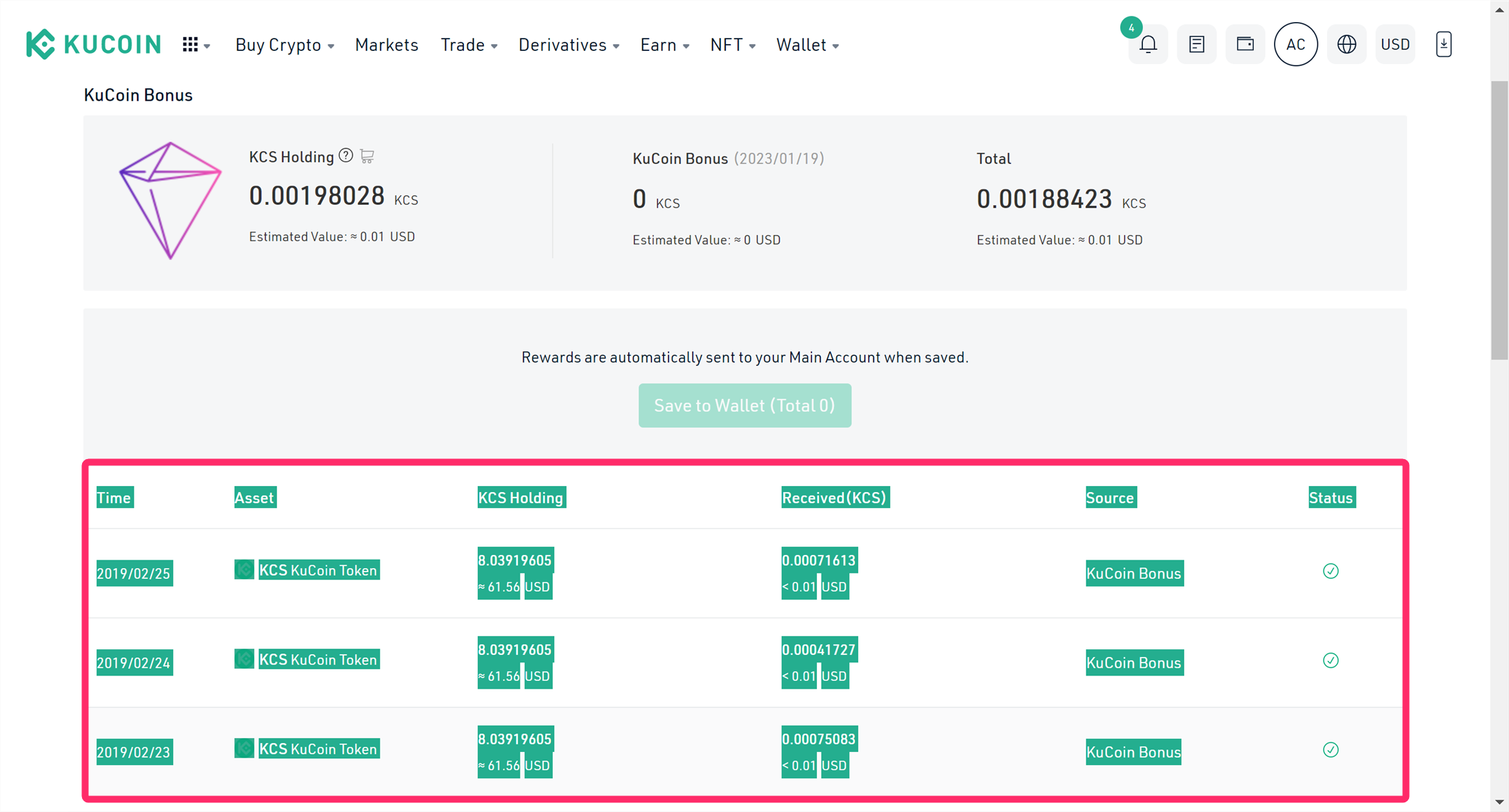This screenshot has height=812, width=1509.
Task: Click the Source column header
Action: coord(1111,498)
